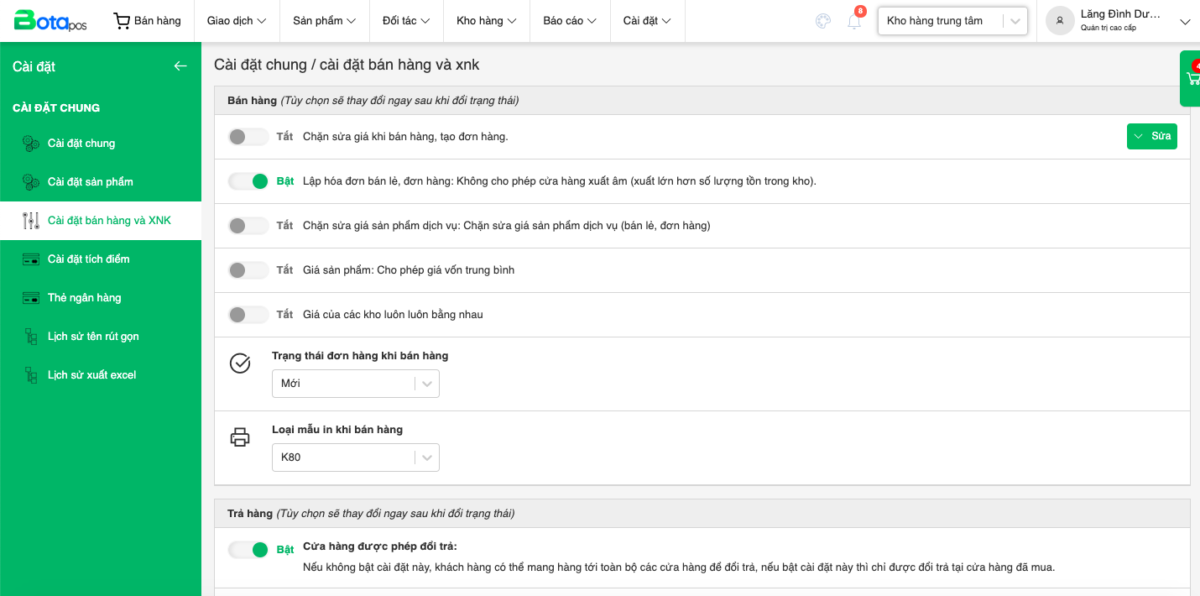The height and width of the screenshot is (596, 1200).
Task: Click the green floating shopping cart icon
Action: [1192, 78]
